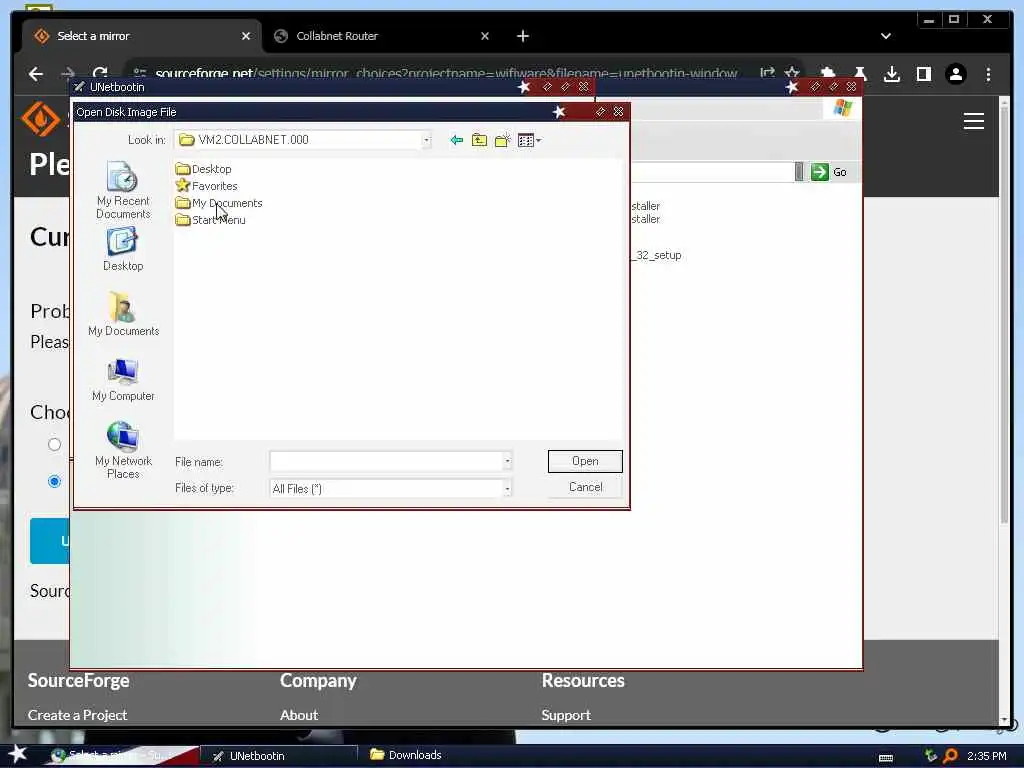Click the SourceForge logo

40,120
